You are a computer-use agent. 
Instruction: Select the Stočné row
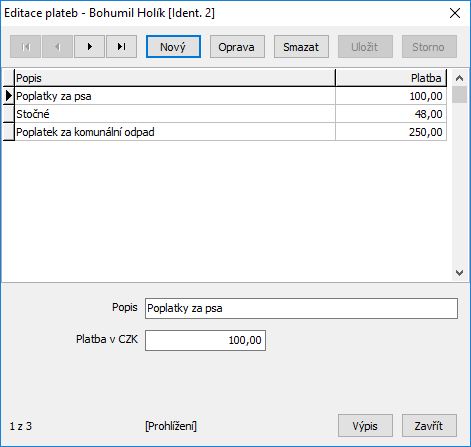[x=230, y=114]
